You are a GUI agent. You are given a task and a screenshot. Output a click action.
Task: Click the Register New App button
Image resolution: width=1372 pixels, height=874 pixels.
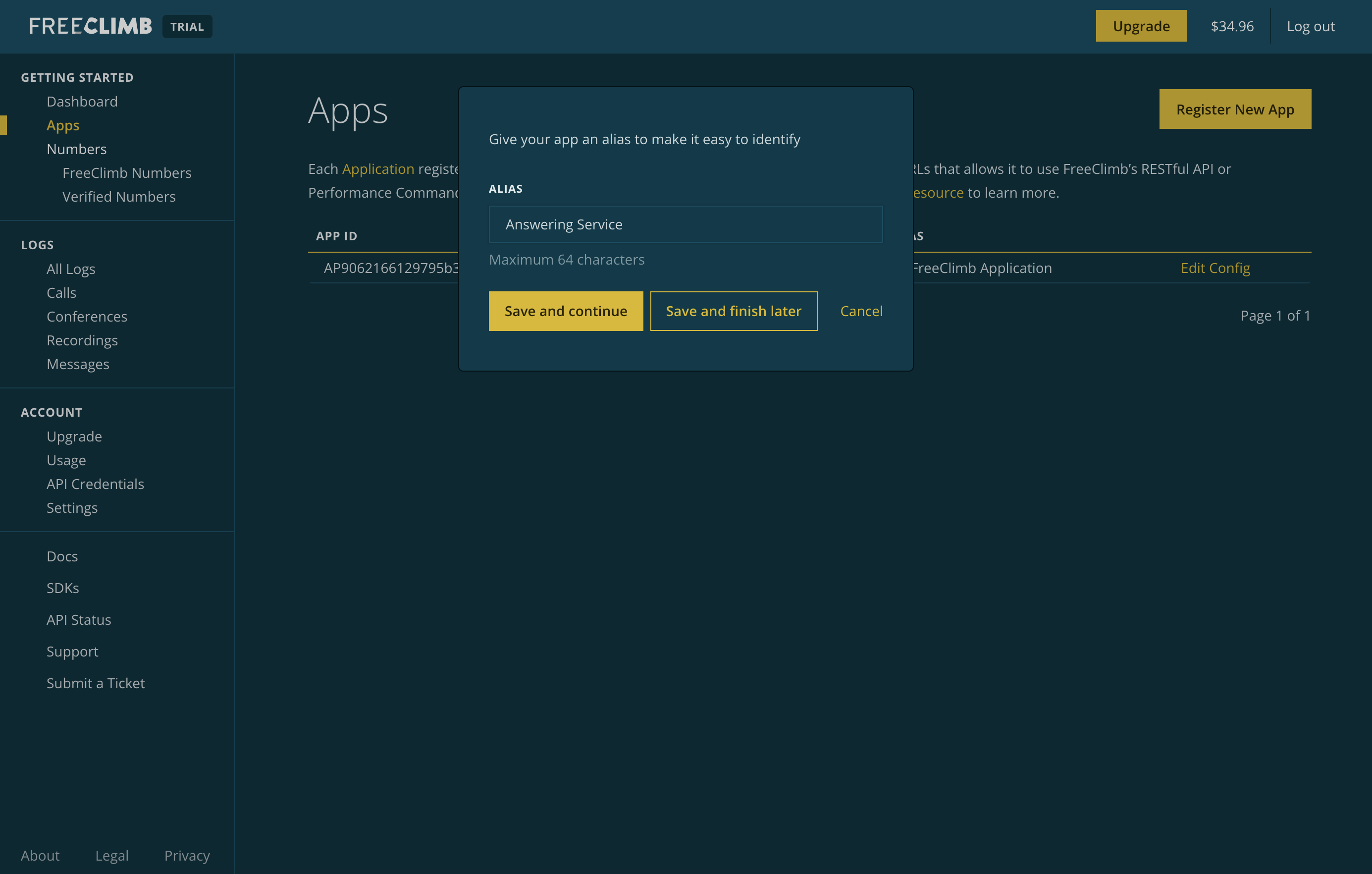point(1235,109)
